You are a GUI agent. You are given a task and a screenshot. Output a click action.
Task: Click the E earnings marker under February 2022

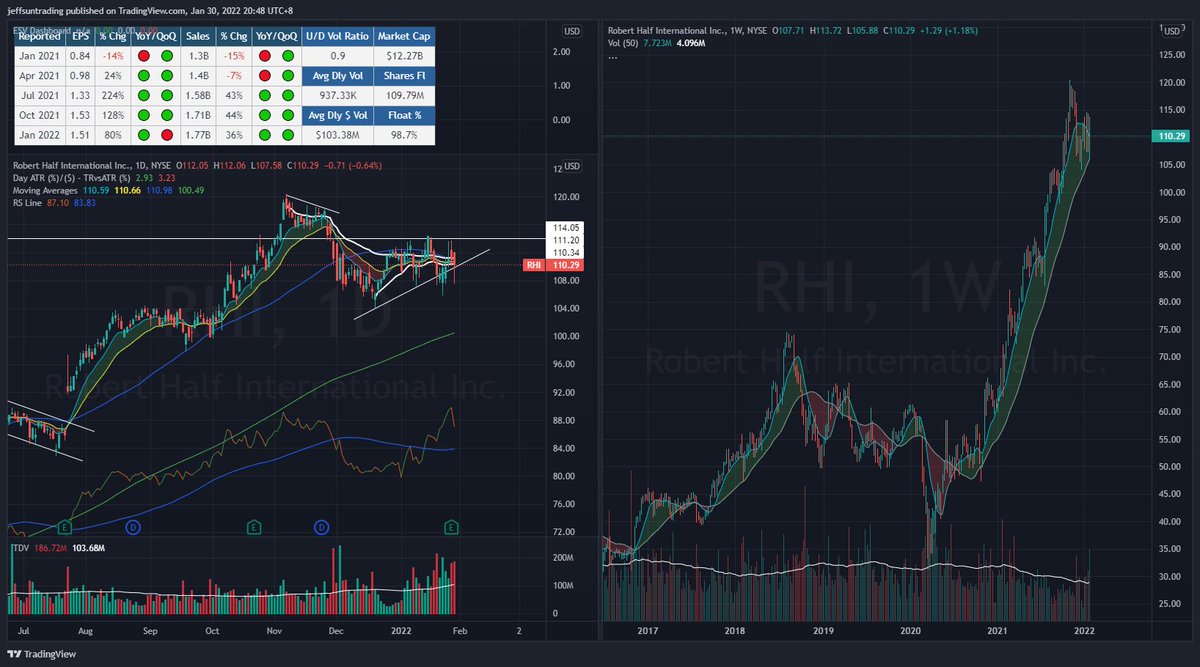pyautogui.click(x=450, y=527)
